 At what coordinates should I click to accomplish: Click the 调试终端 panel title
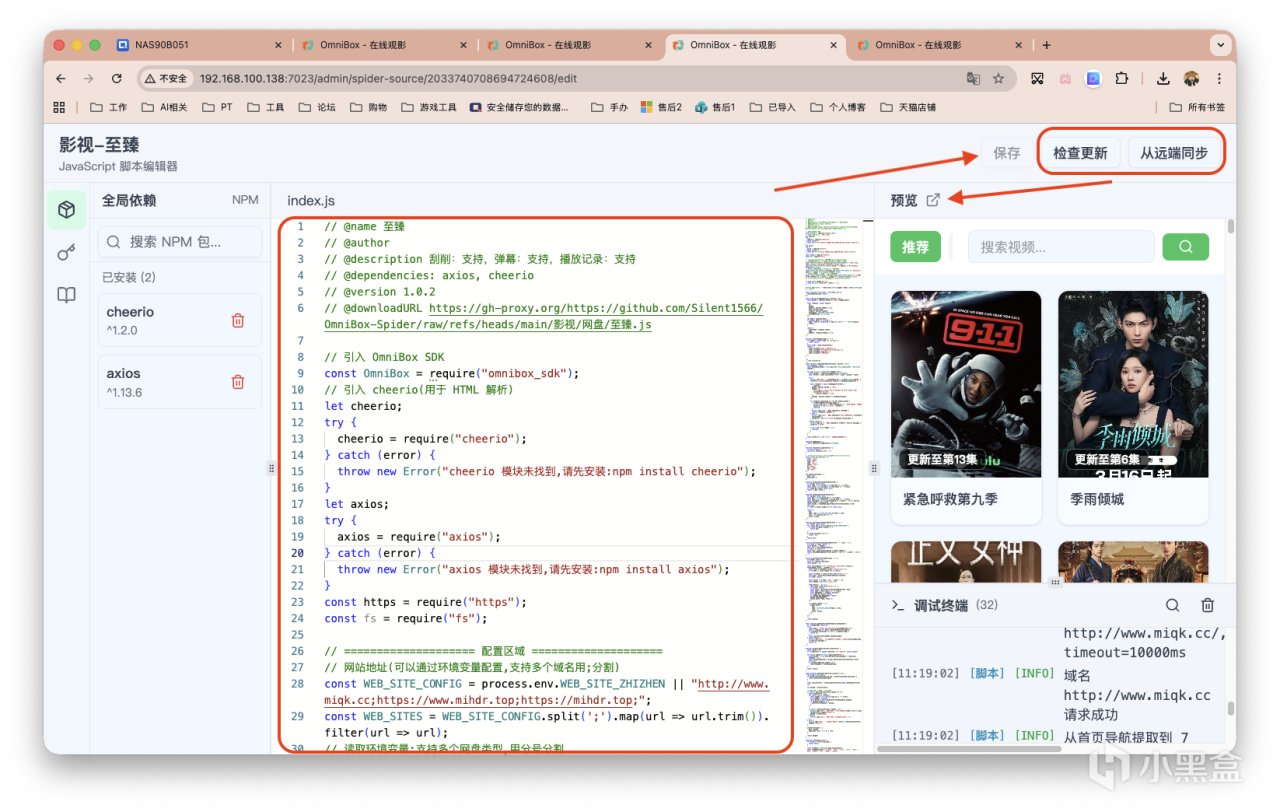tap(941, 605)
